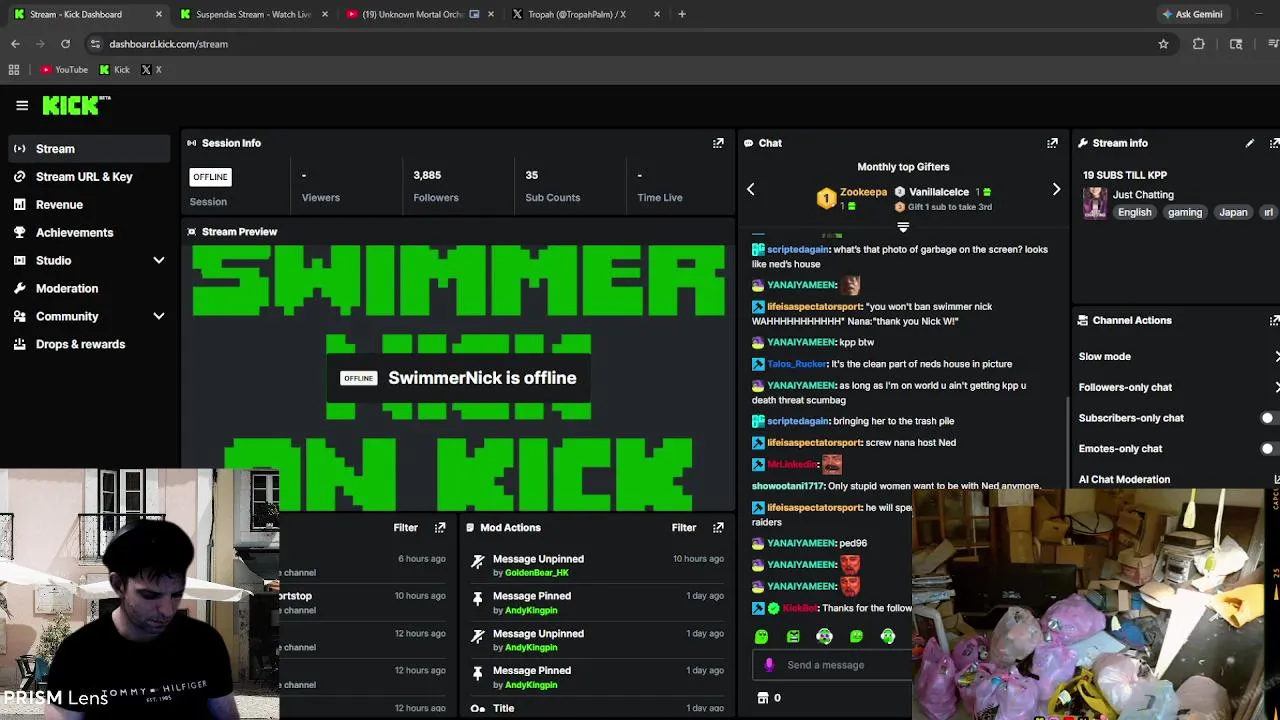
Task: Open YouTube bookmark
Action: coord(64,70)
